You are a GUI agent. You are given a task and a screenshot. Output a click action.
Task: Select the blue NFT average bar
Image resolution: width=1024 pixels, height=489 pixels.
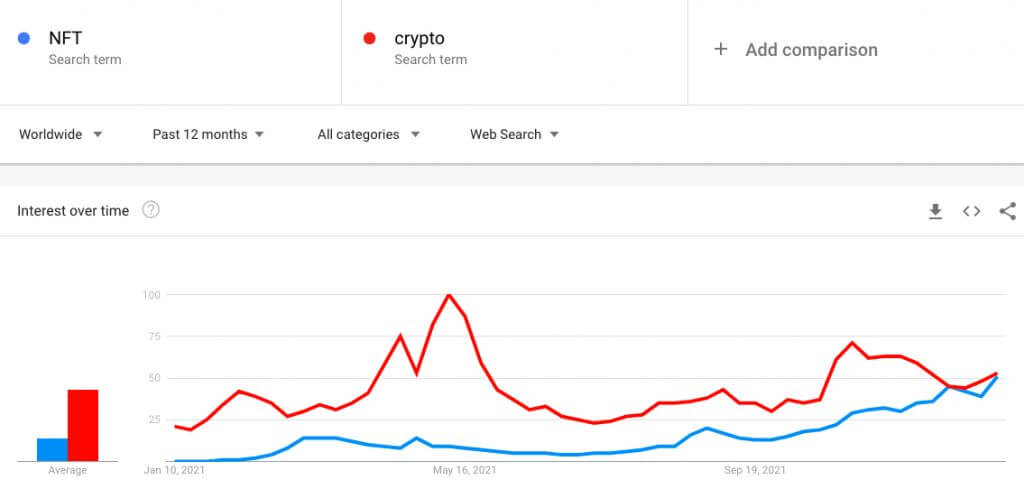click(x=52, y=449)
